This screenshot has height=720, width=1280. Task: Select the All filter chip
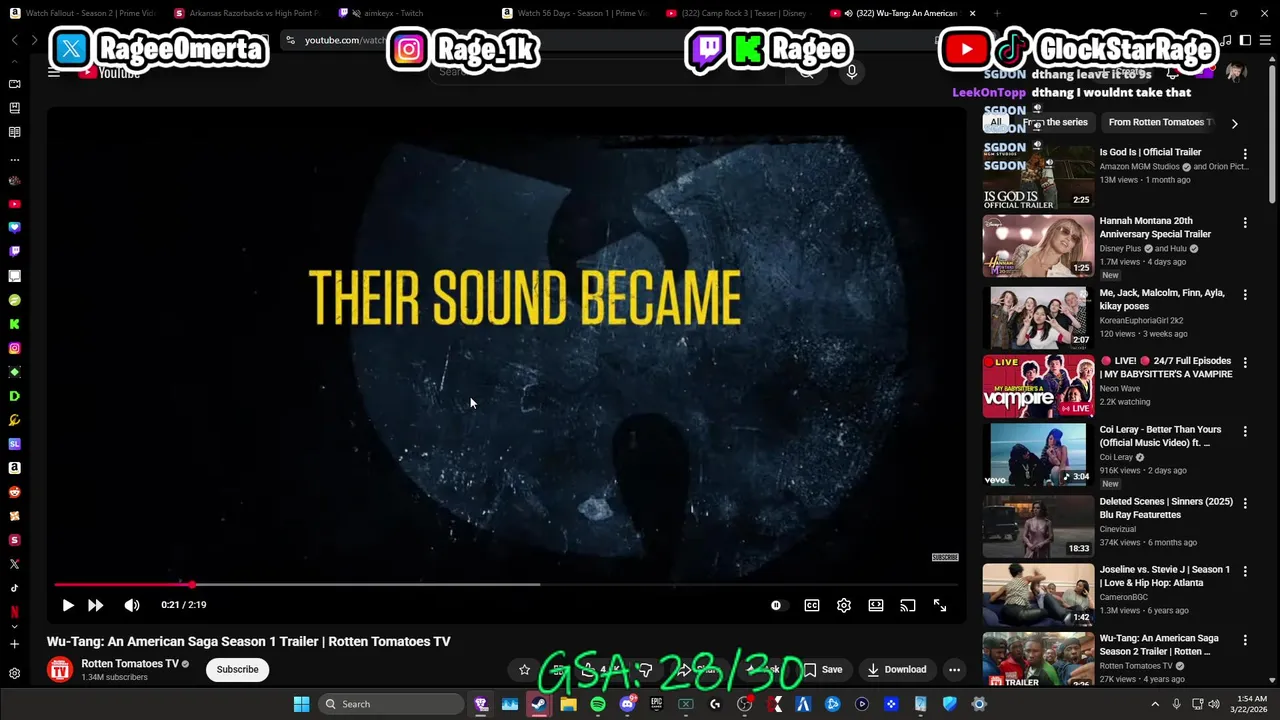[x=995, y=122]
